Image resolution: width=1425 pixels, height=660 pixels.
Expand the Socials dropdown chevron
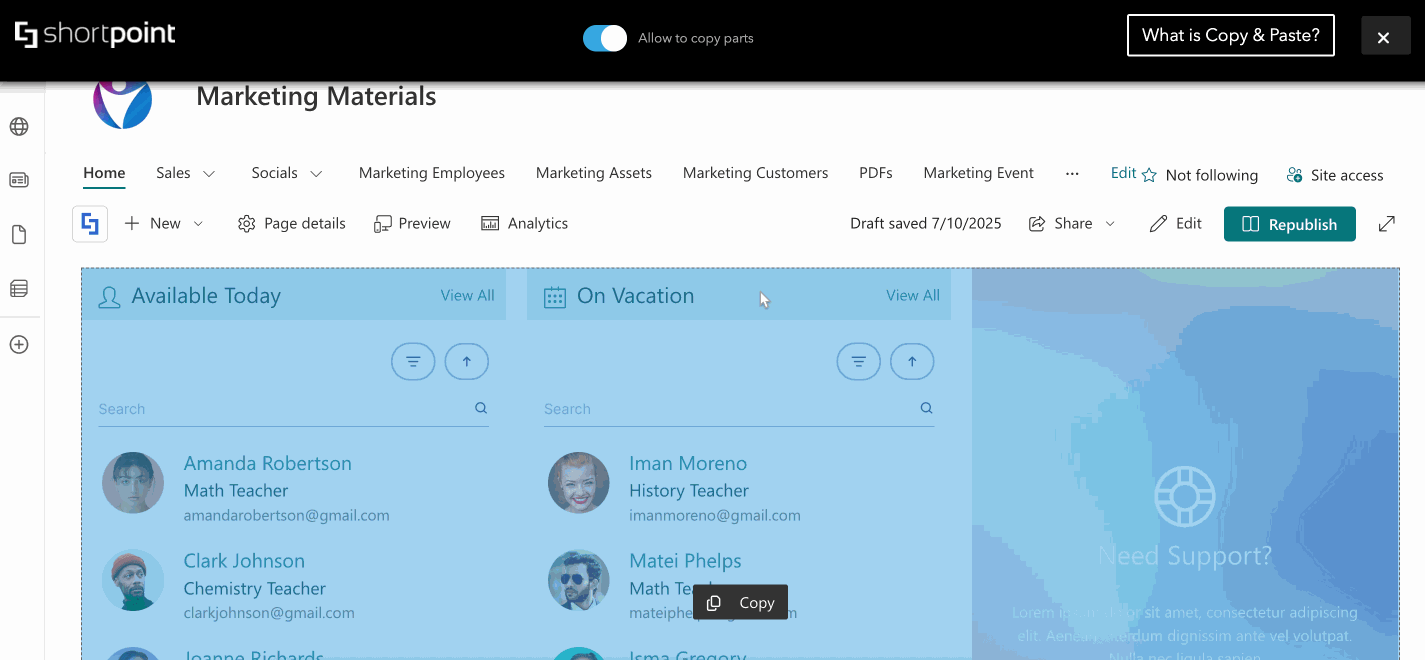[316, 174]
